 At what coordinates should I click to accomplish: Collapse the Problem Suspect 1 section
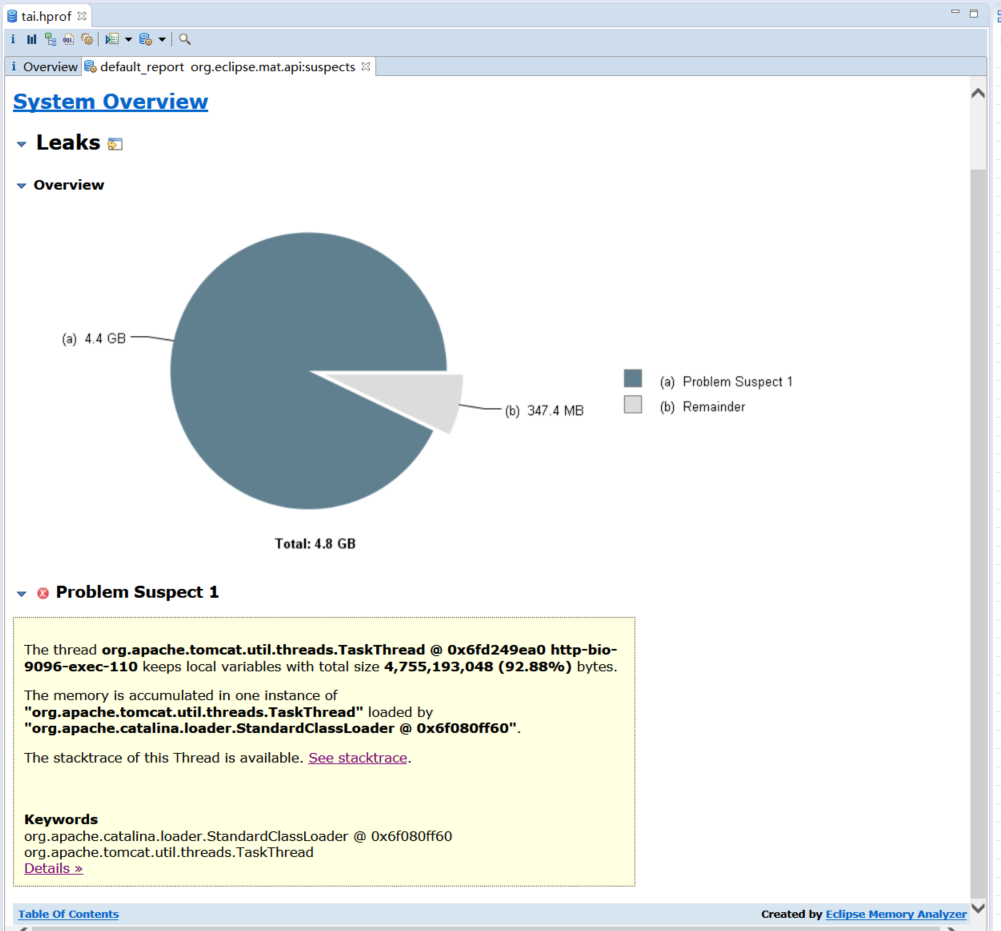[x=21, y=594]
